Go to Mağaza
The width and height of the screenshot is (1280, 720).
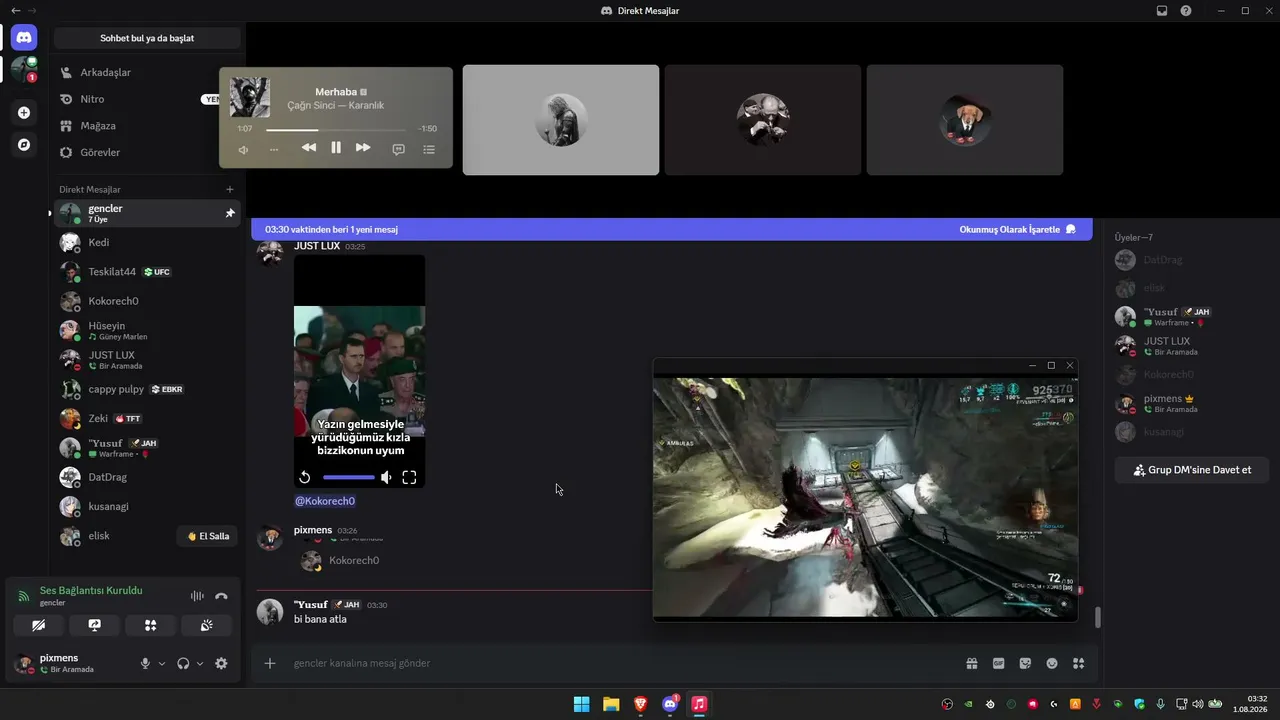147,126
